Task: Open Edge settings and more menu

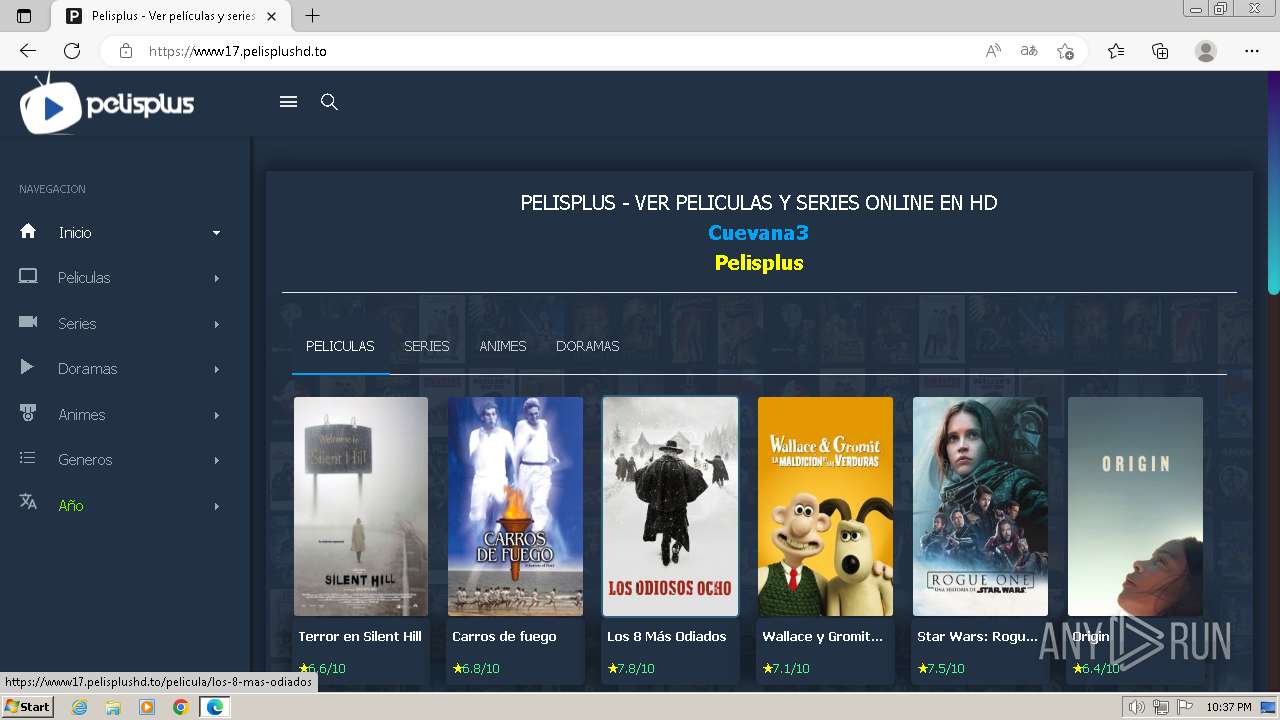Action: point(1252,51)
